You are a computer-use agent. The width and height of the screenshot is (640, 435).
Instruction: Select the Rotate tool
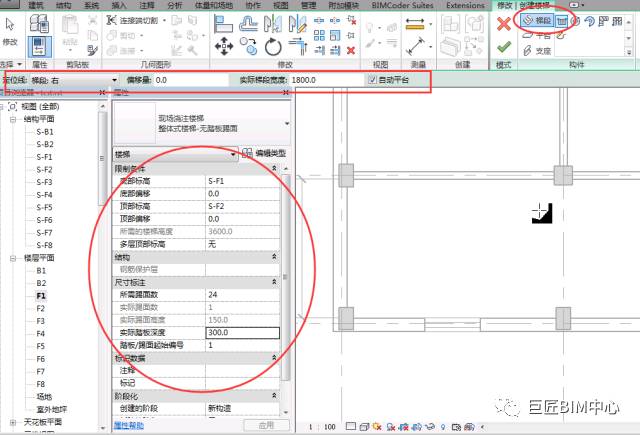coord(273,47)
